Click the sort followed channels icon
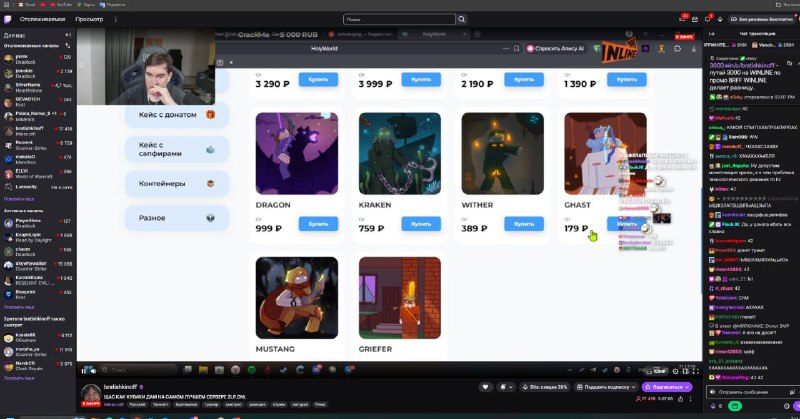 (67, 46)
